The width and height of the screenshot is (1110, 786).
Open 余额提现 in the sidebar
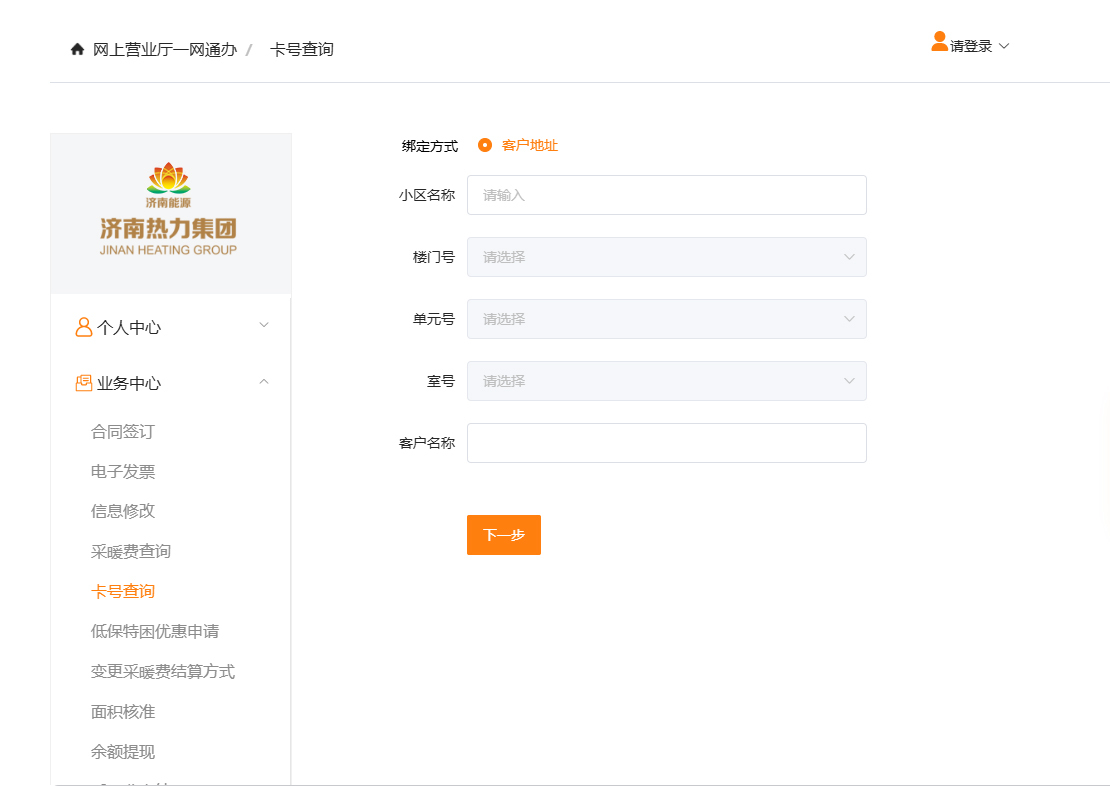(x=122, y=752)
